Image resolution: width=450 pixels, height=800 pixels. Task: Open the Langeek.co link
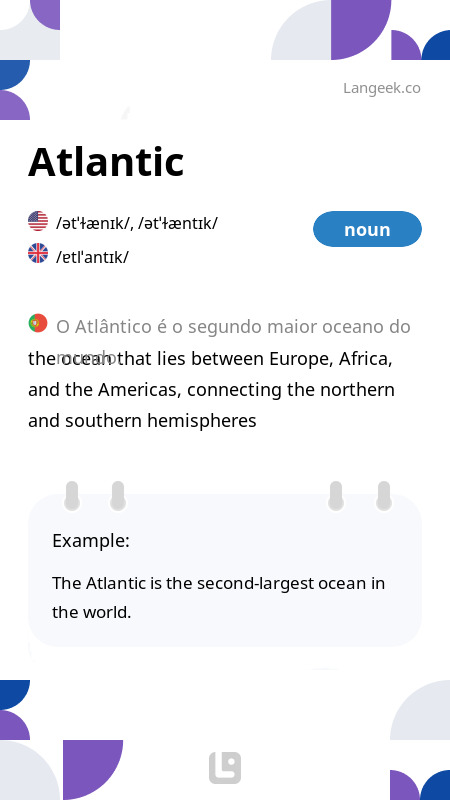382,88
